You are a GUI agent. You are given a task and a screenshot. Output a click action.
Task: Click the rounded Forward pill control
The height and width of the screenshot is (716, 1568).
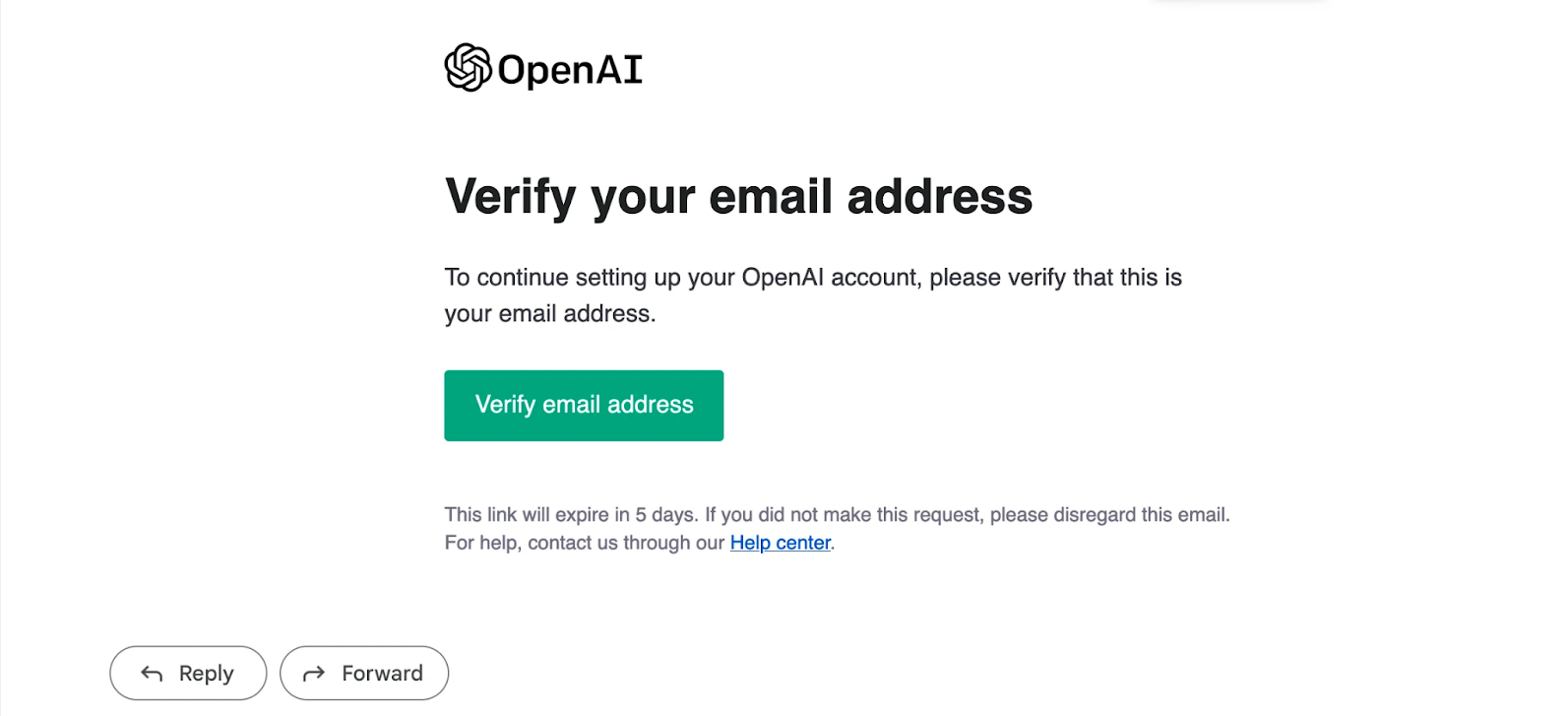click(x=364, y=673)
